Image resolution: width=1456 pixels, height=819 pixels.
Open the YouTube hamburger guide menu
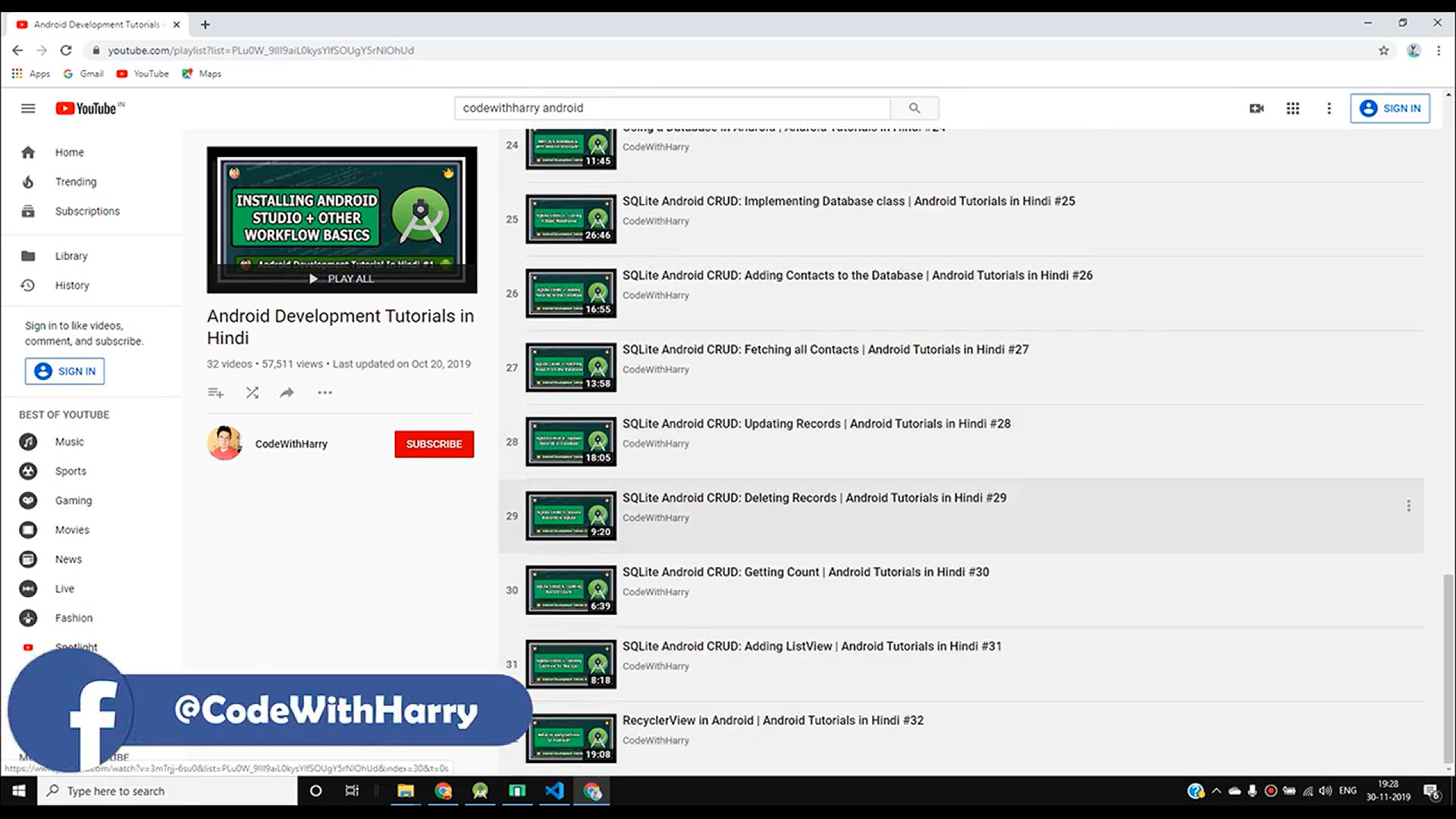[x=28, y=108]
